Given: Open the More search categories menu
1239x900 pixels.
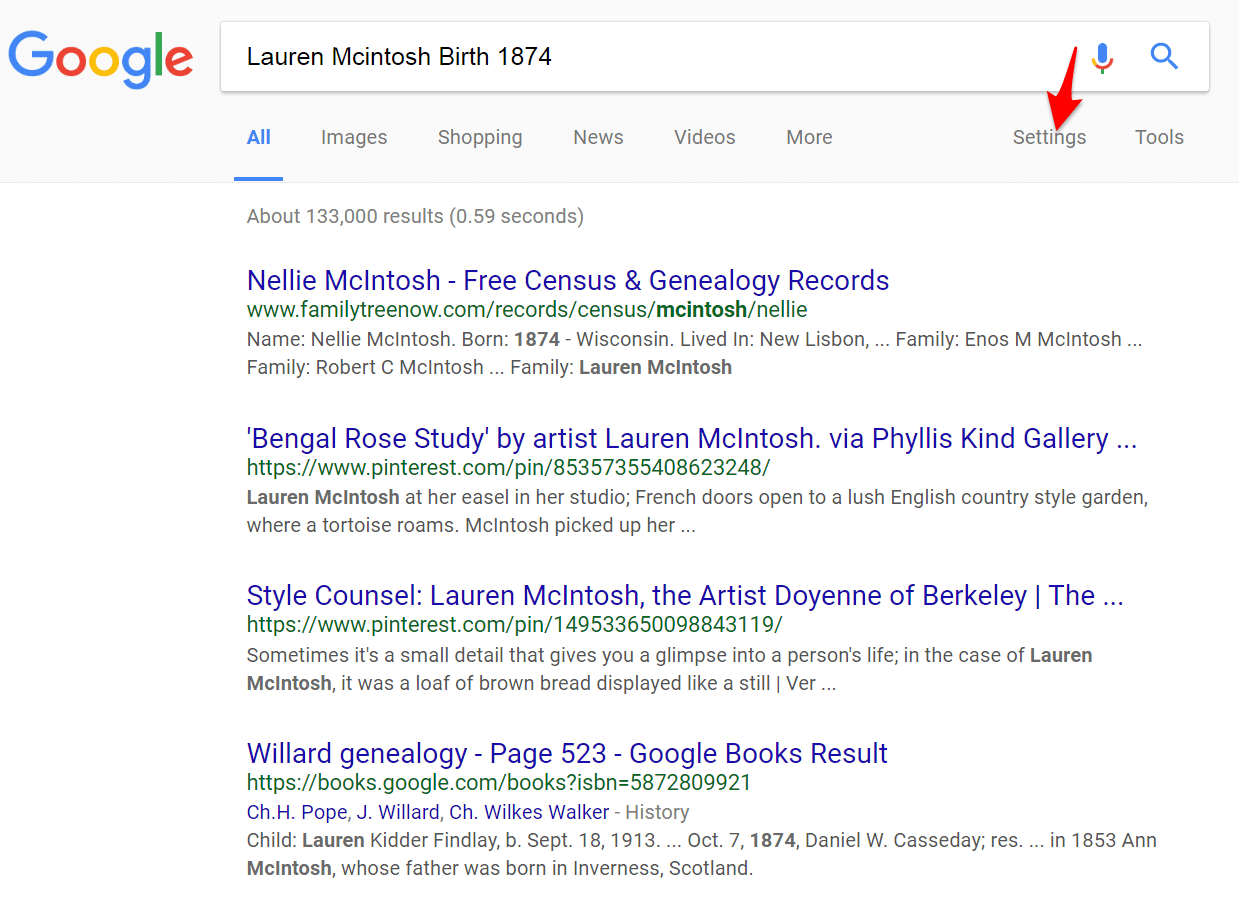Looking at the screenshot, I should coord(809,138).
